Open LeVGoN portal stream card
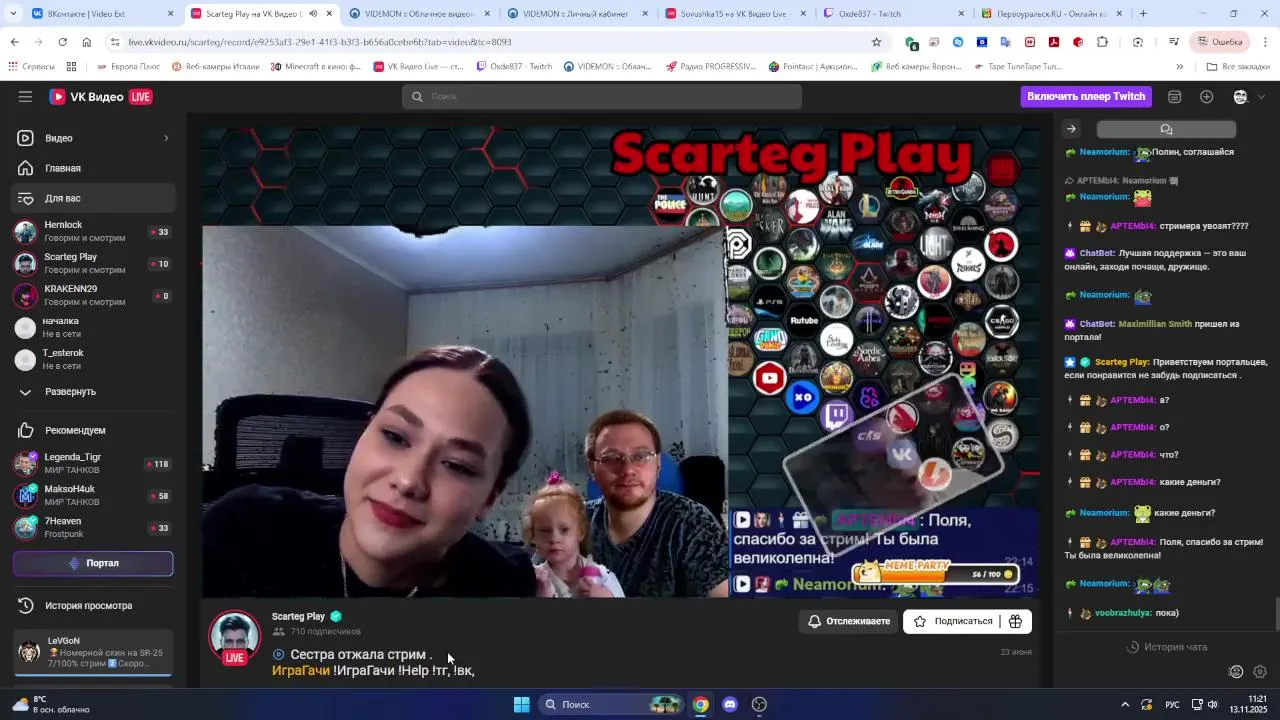Image resolution: width=1280 pixels, height=720 pixels. pos(93,652)
